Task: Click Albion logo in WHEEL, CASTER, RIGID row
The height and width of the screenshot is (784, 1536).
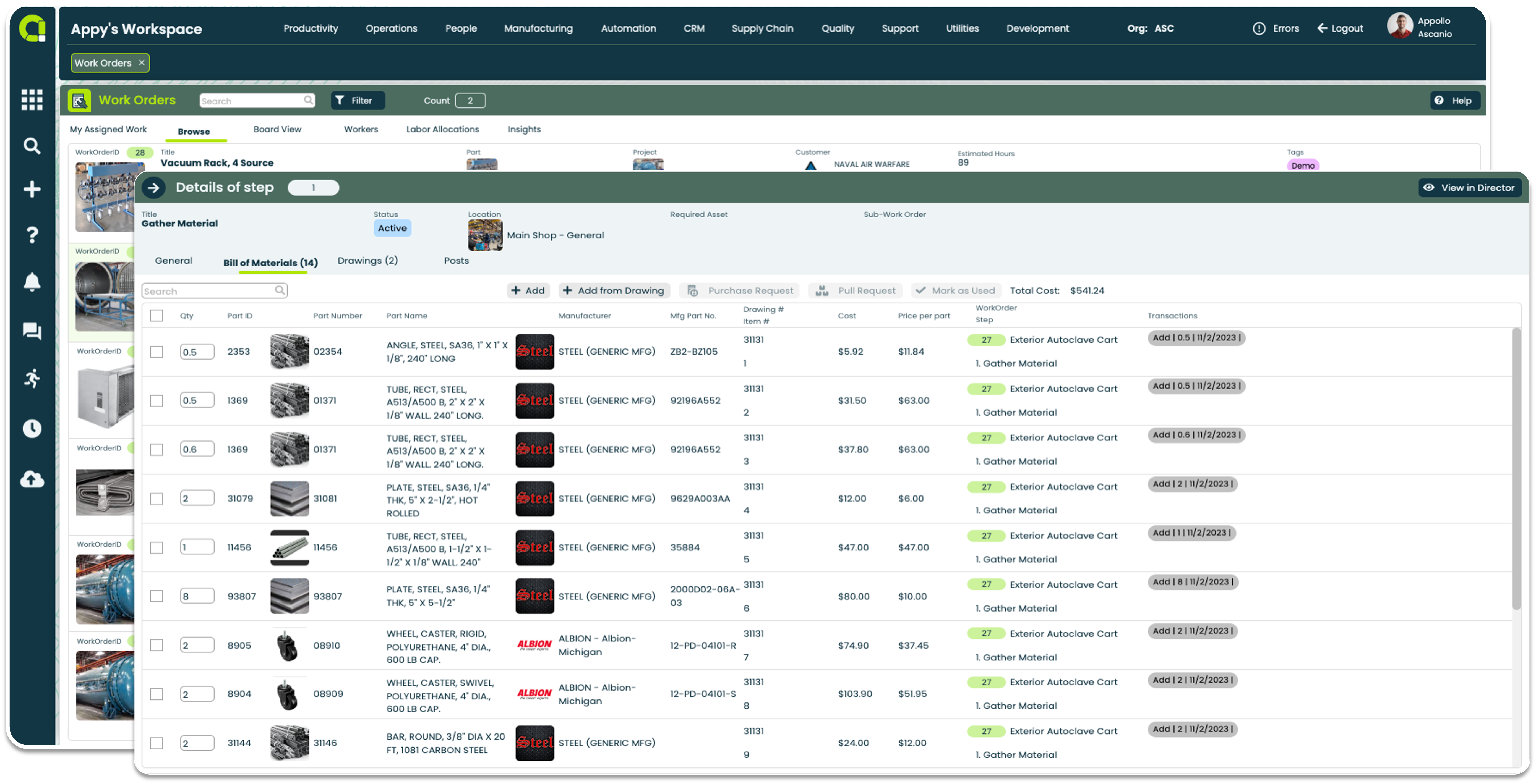Action: (x=534, y=645)
